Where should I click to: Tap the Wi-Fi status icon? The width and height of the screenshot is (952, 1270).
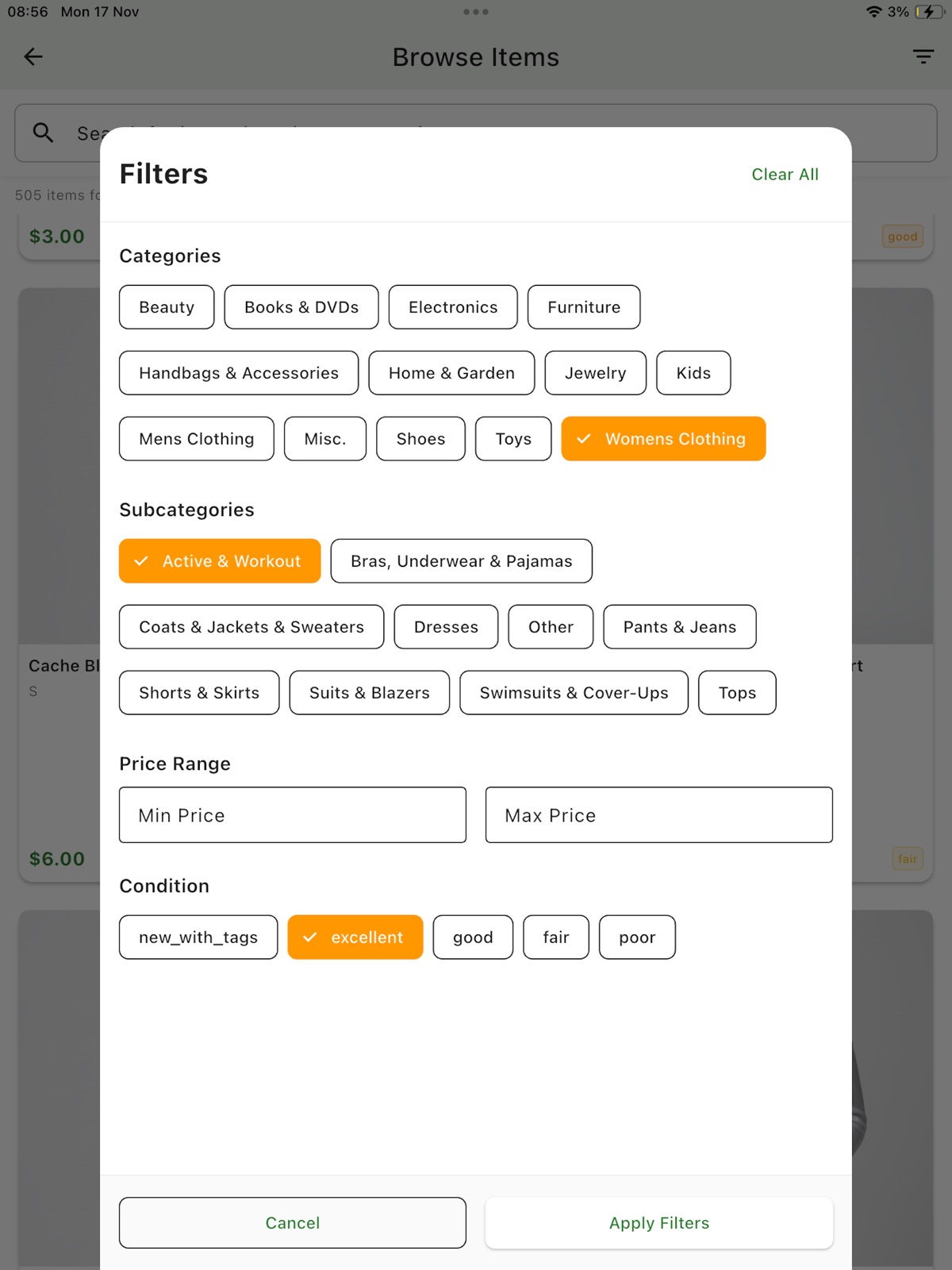[873, 12]
